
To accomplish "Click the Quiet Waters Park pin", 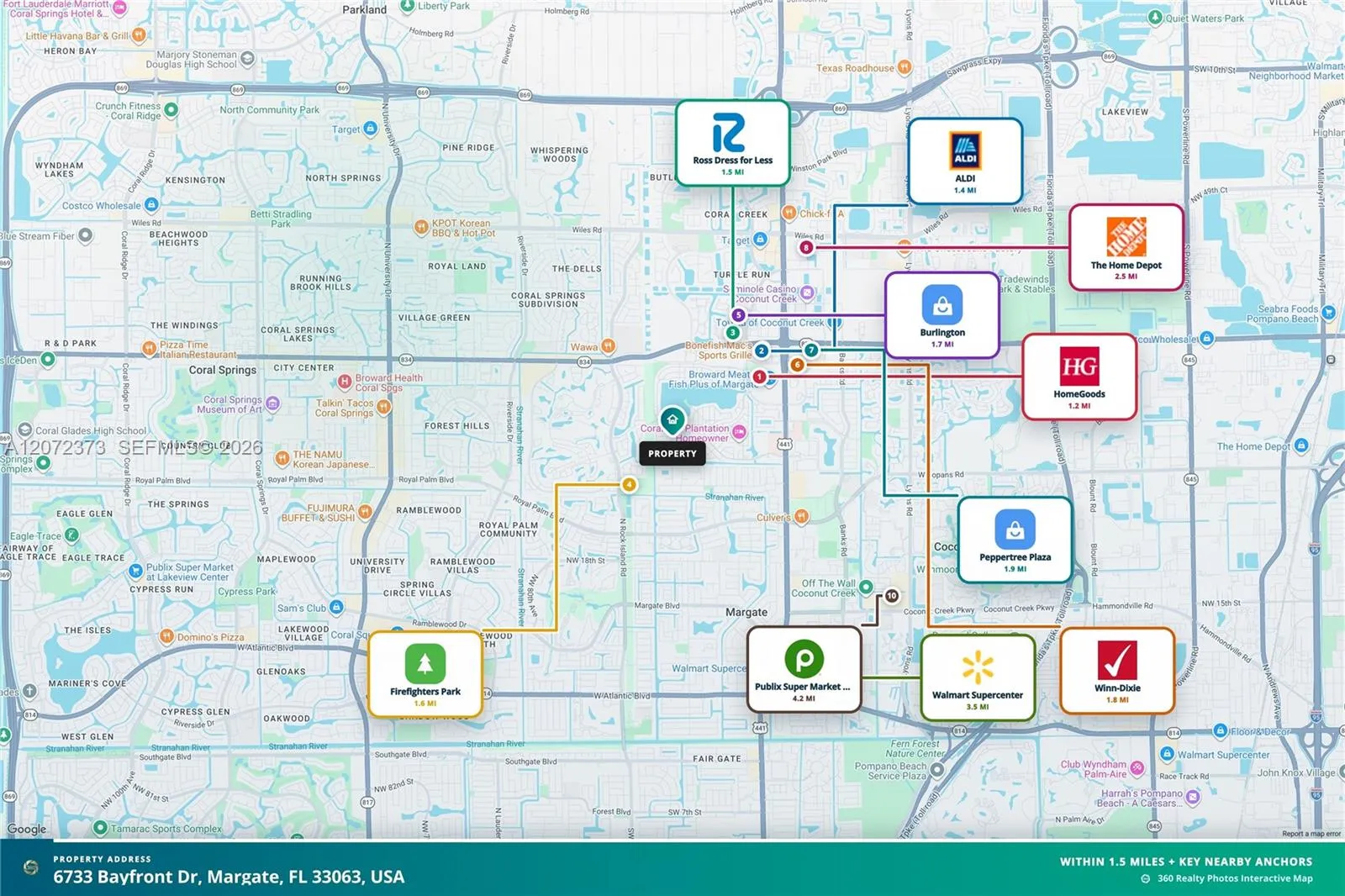I will point(1155,18).
